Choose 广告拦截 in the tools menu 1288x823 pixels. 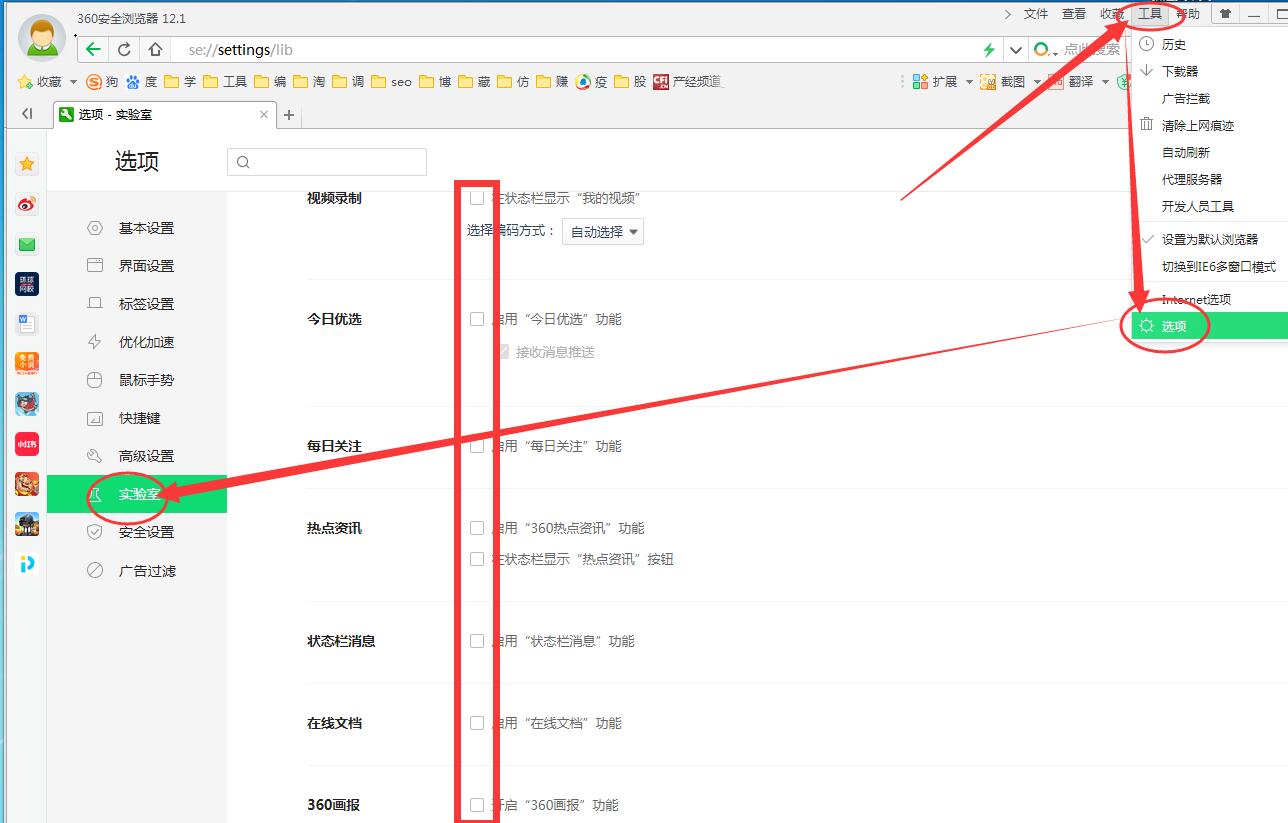tap(1210, 98)
